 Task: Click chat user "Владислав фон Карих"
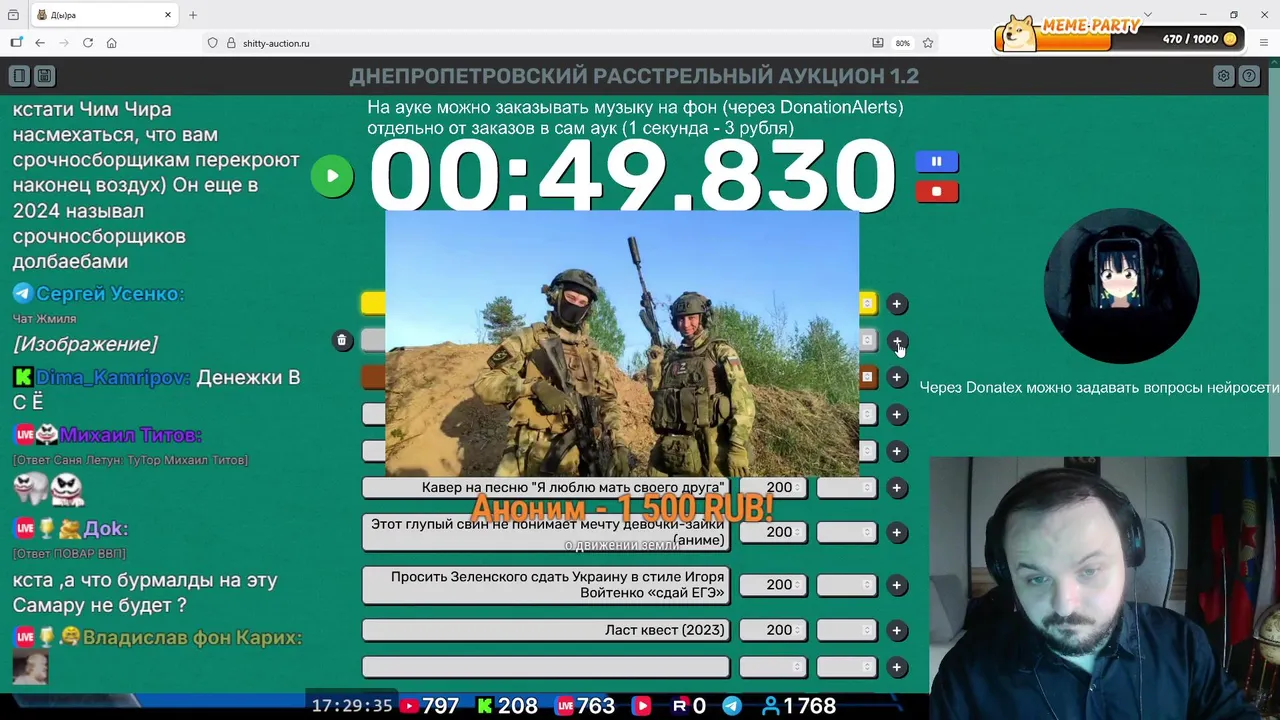point(192,638)
